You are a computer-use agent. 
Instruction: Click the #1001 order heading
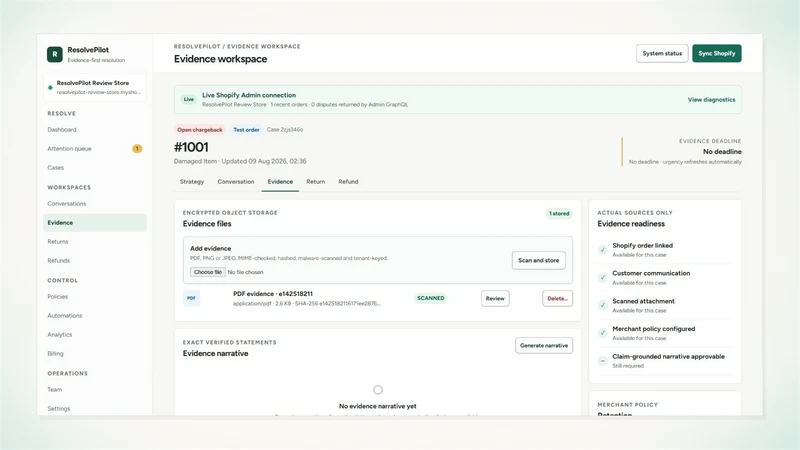[x=191, y=147]
